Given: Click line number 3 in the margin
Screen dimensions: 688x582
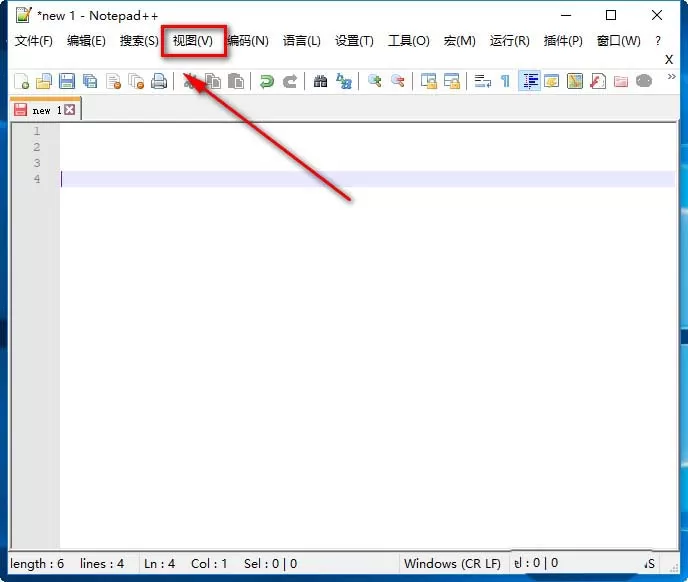Looking at the screenshot, I should (x=36, y=163).
